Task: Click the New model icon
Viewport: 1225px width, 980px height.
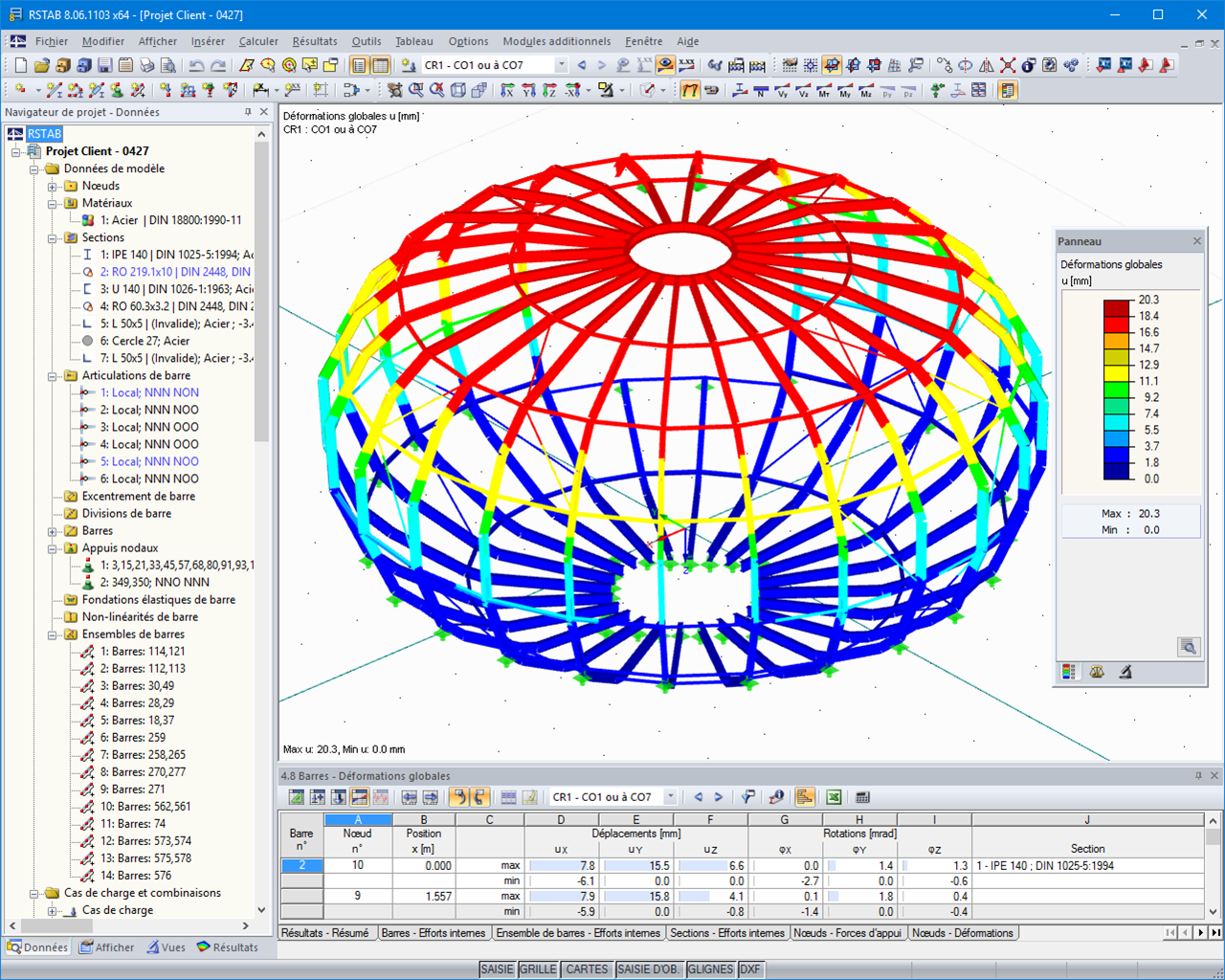Action: [x=20, y=65]
